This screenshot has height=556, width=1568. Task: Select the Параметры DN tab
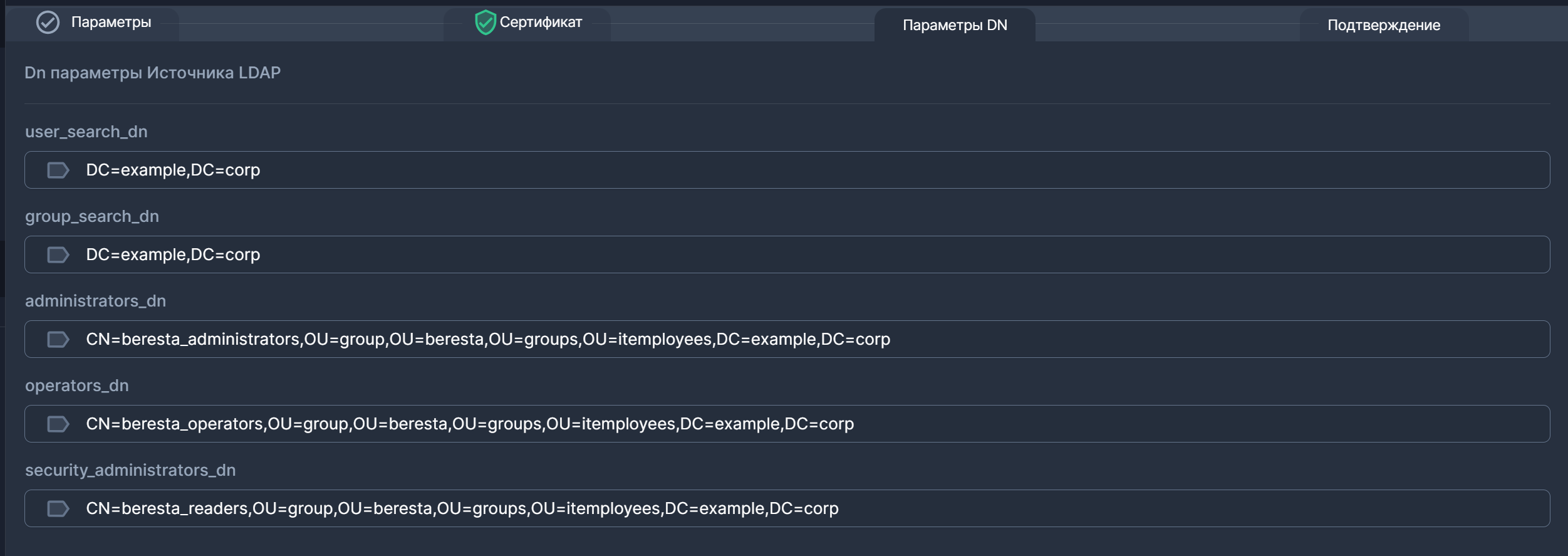click(x=954, y=25)
